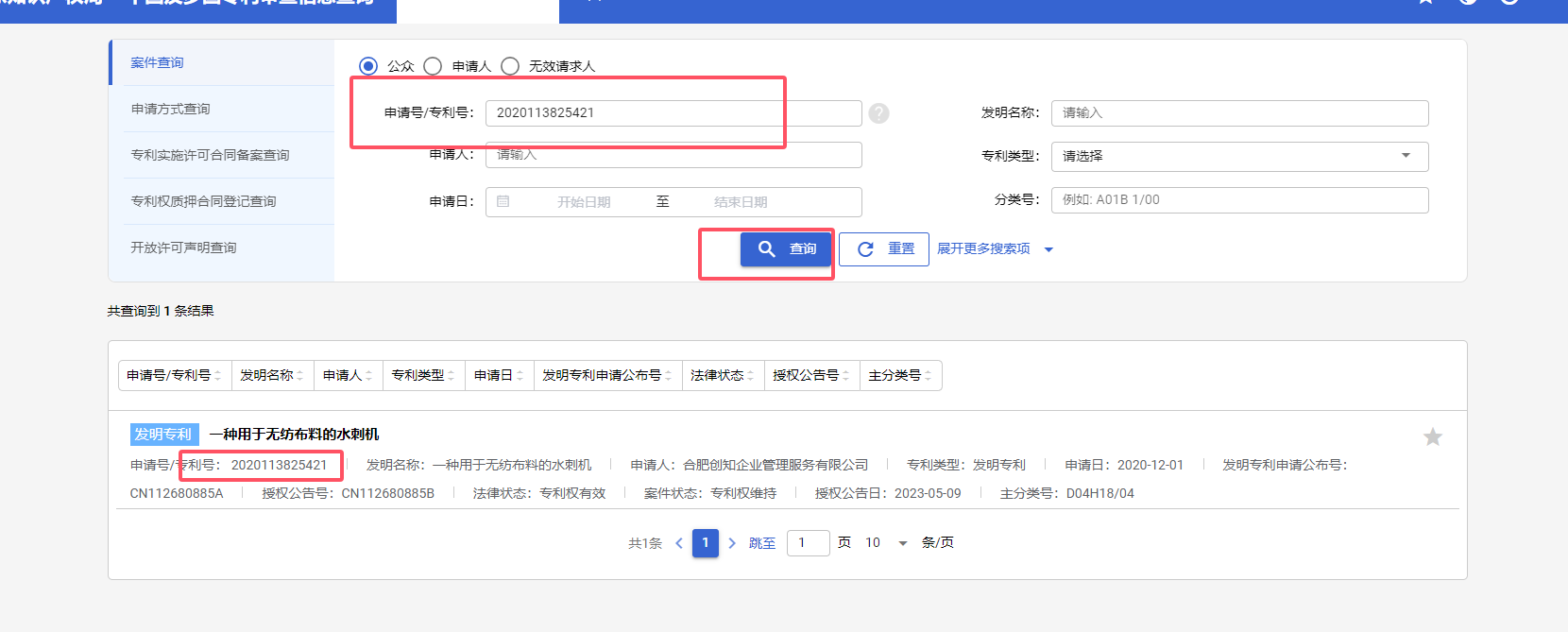Sort results by 申请号/专利号 column
Viewport: 1568px width, 632px height.
coord(174,375)
